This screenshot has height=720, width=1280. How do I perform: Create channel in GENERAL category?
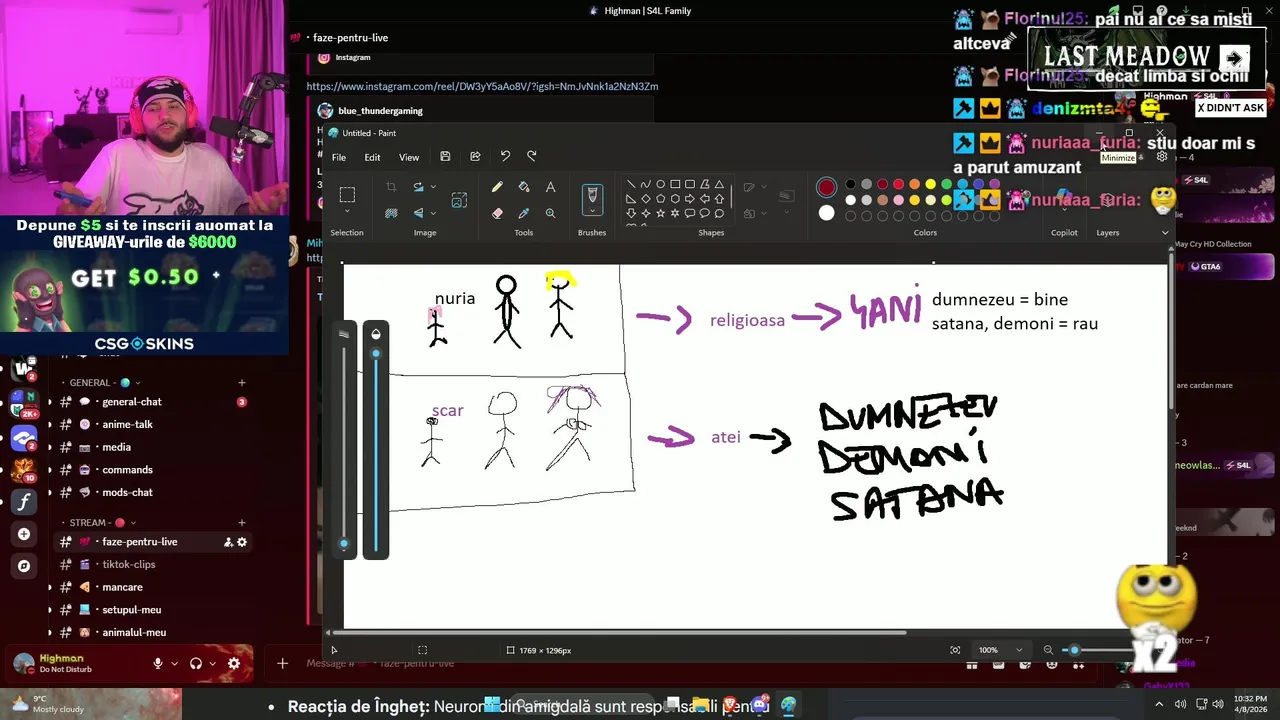point(241,383)
